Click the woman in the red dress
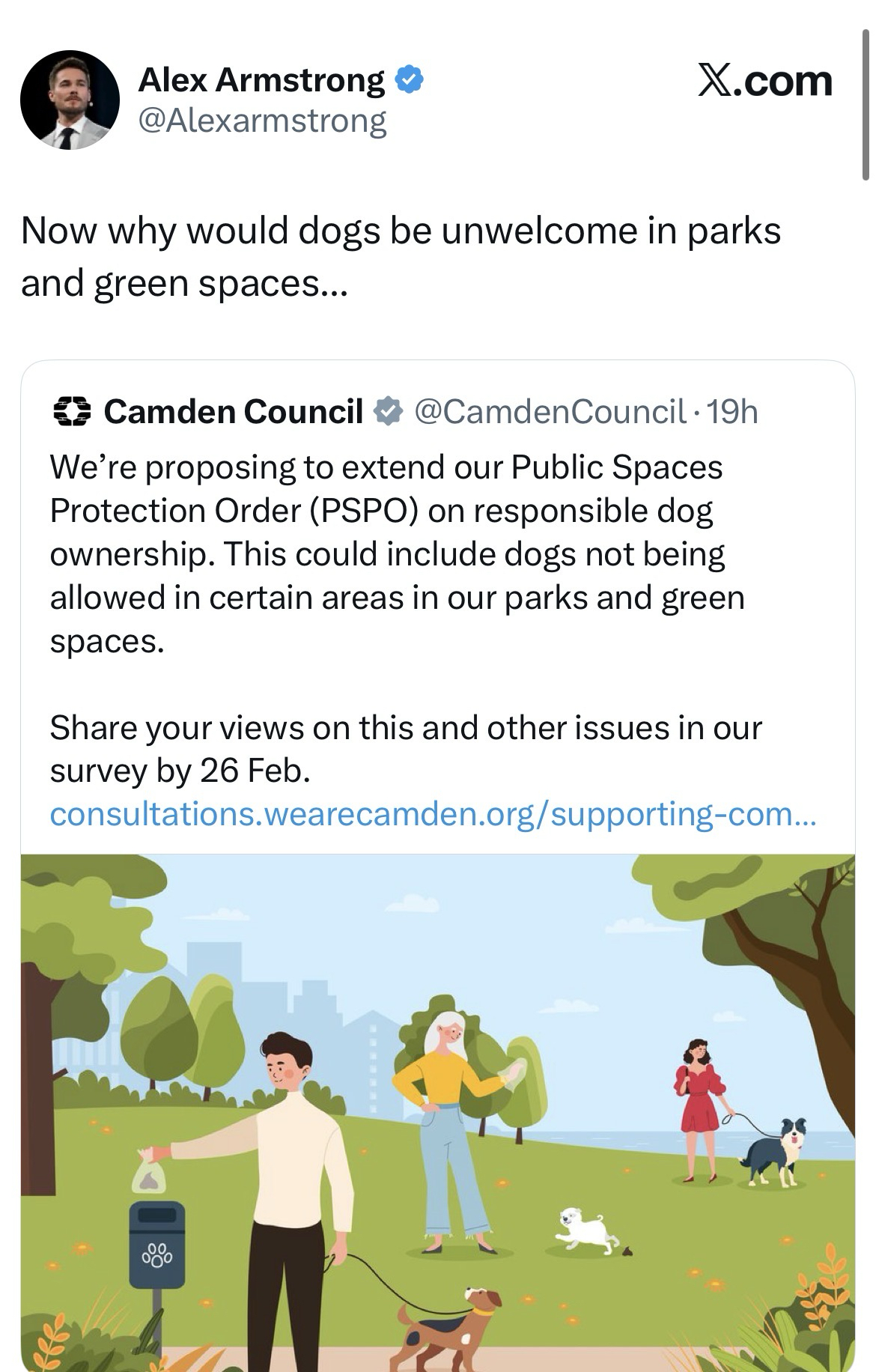The image size is (876, 1372). pyautogui.click(x=701, y=1100)
